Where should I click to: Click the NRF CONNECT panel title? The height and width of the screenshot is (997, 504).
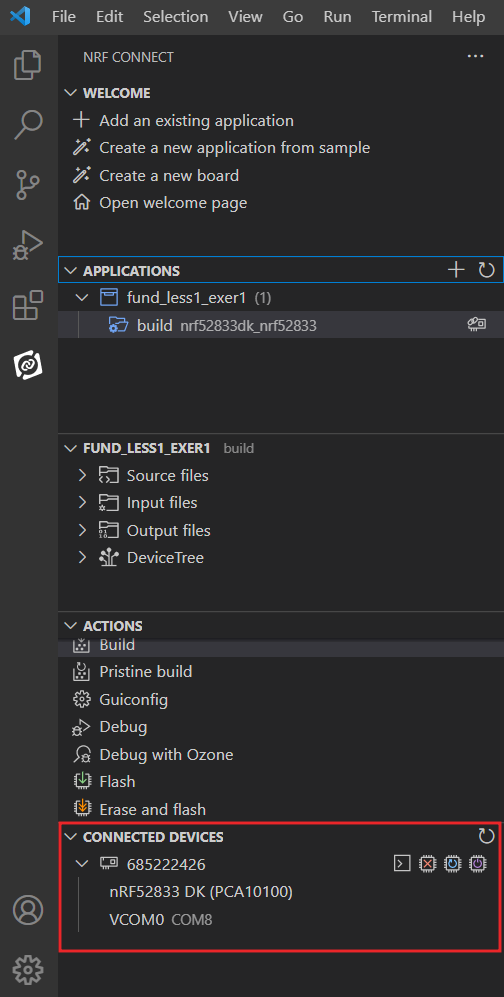[x=128, y=57]
